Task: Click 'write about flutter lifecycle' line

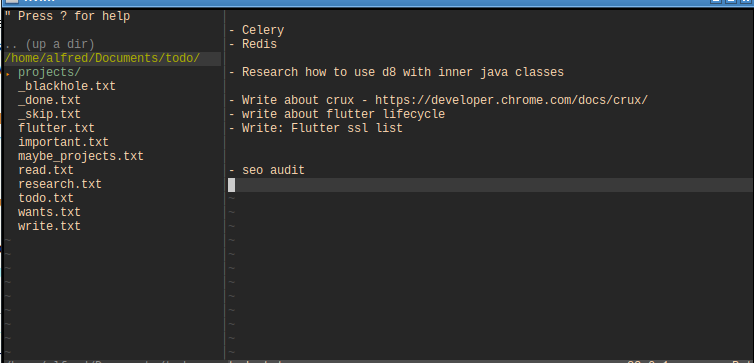Action: 337,114
